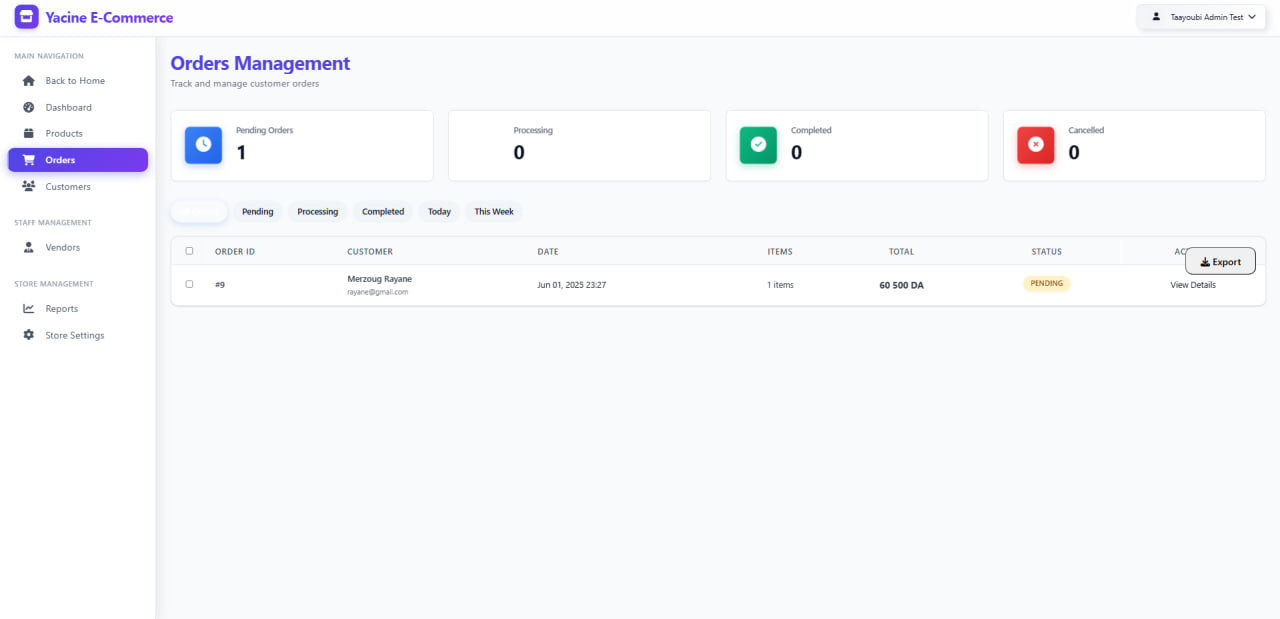Image resolution: width=1280 pixels, height=619 pixels.
Task: Click the Export button
Action: [1220, 262]
